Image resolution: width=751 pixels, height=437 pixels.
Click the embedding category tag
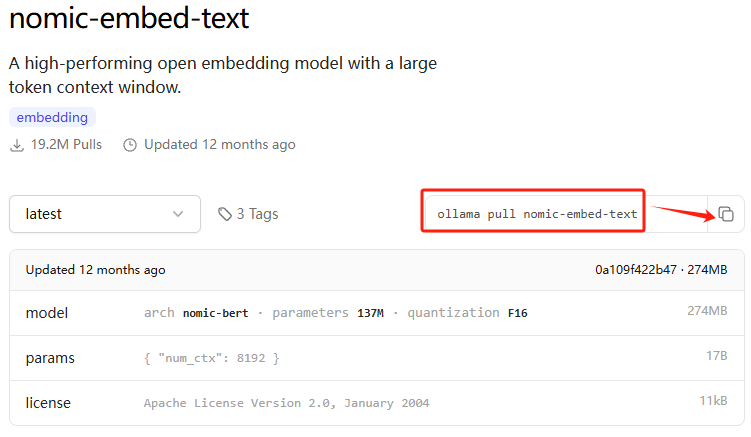52,117
